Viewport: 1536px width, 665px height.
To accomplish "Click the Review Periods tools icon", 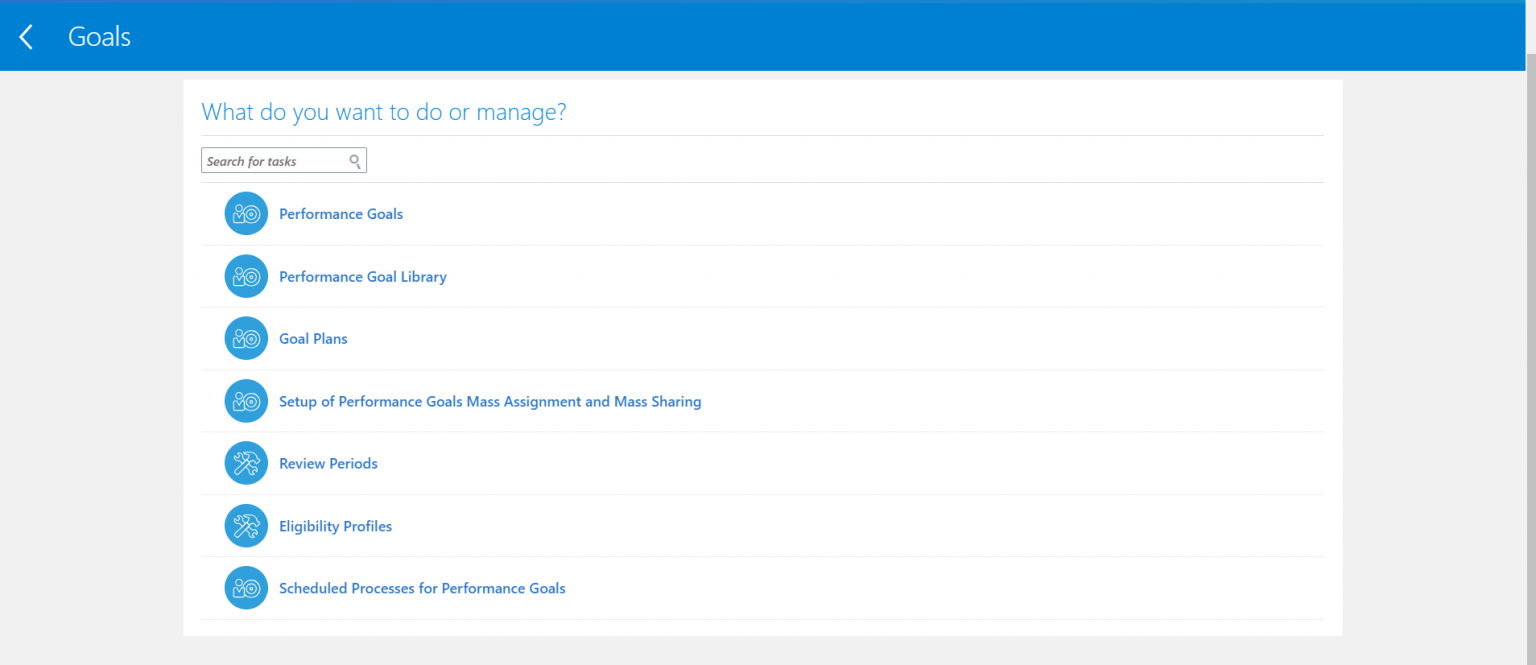I will pyautogui.click(x=246, y=463).
